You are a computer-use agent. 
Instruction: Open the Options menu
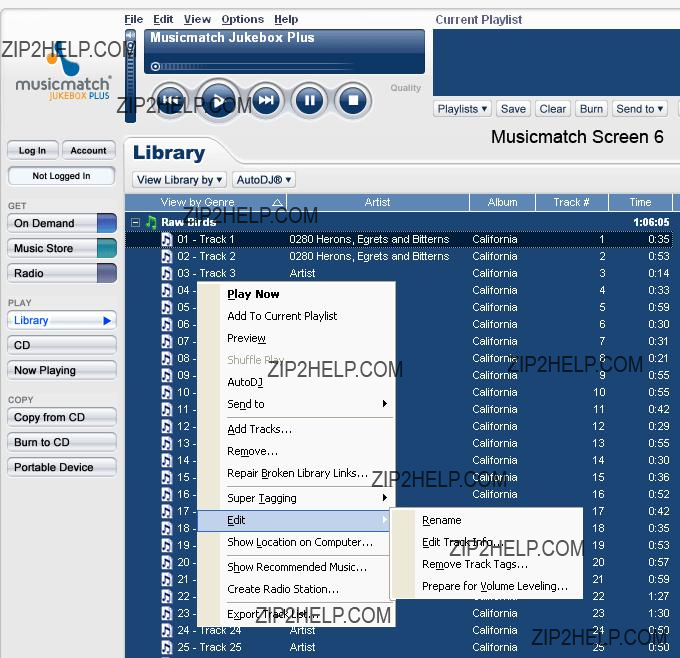click(242, 20)
